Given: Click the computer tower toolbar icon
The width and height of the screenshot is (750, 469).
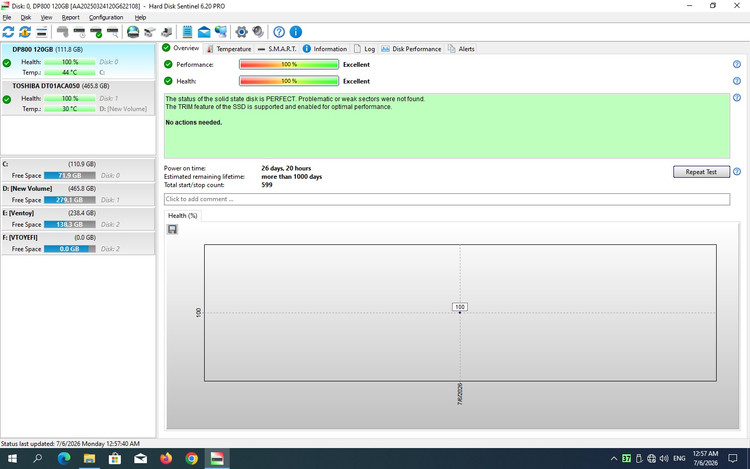Looking at the screenshot, I should [x=166, y=32].
